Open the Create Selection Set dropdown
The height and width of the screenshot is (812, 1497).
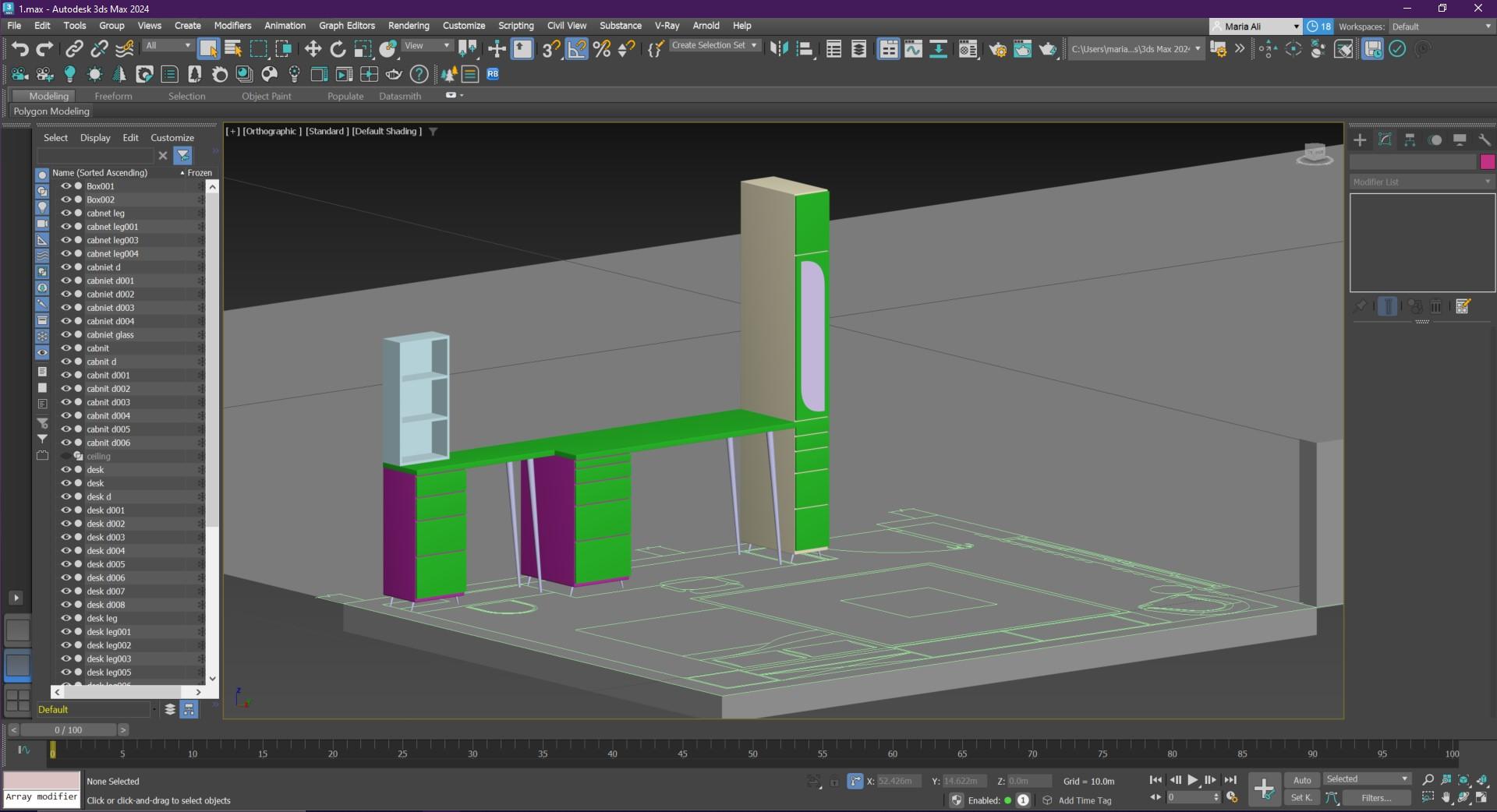[714, 46]
